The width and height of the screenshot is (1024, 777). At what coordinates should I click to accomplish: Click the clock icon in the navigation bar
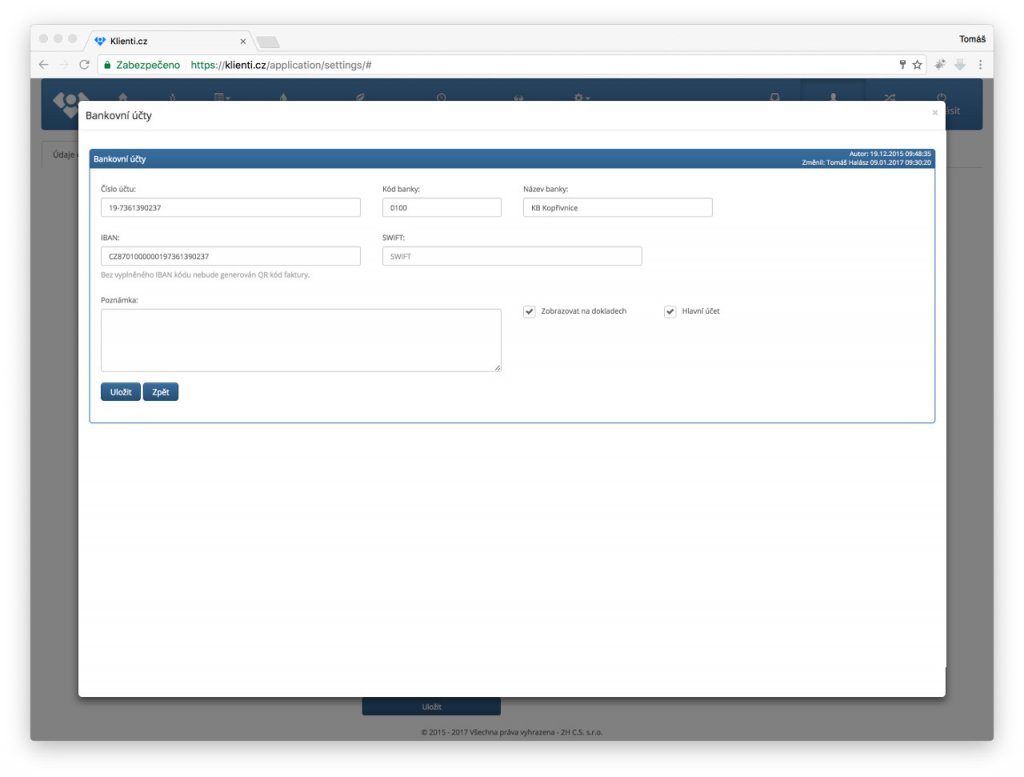coord(440,97)
